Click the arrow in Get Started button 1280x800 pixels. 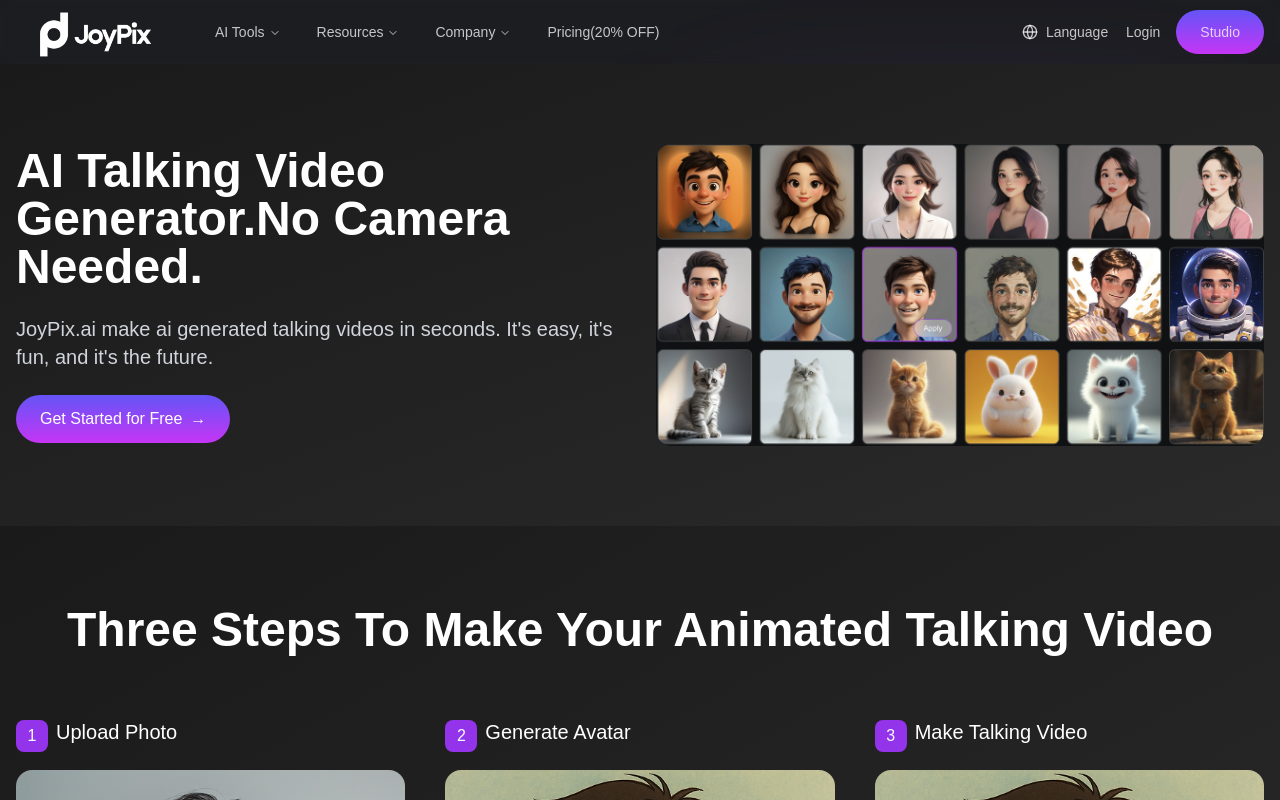[x=198, y=420]
